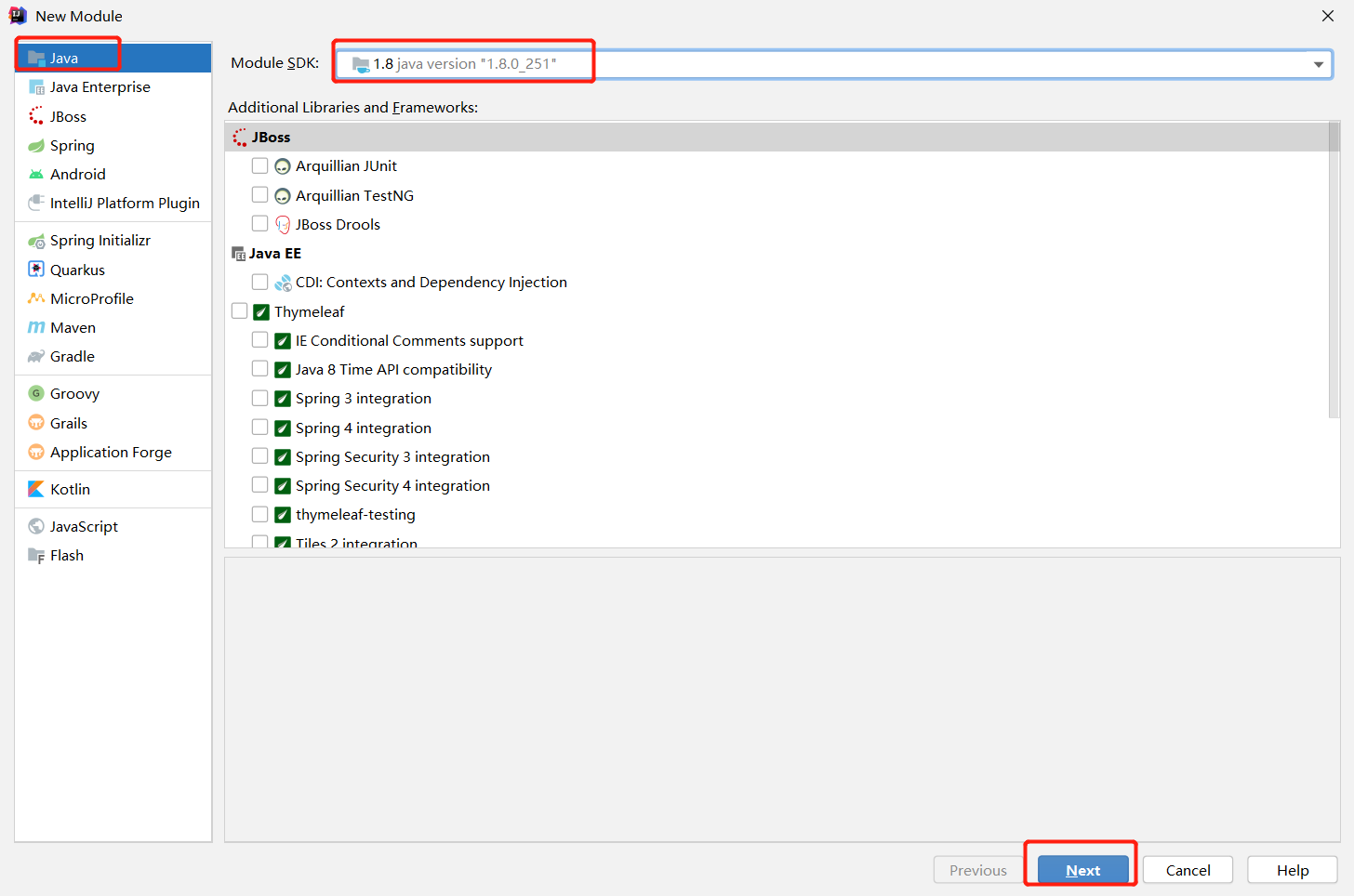Click the Thymeleaf green check icon
This screenshot has width=1354, height=896.
[x=261, y=312]
